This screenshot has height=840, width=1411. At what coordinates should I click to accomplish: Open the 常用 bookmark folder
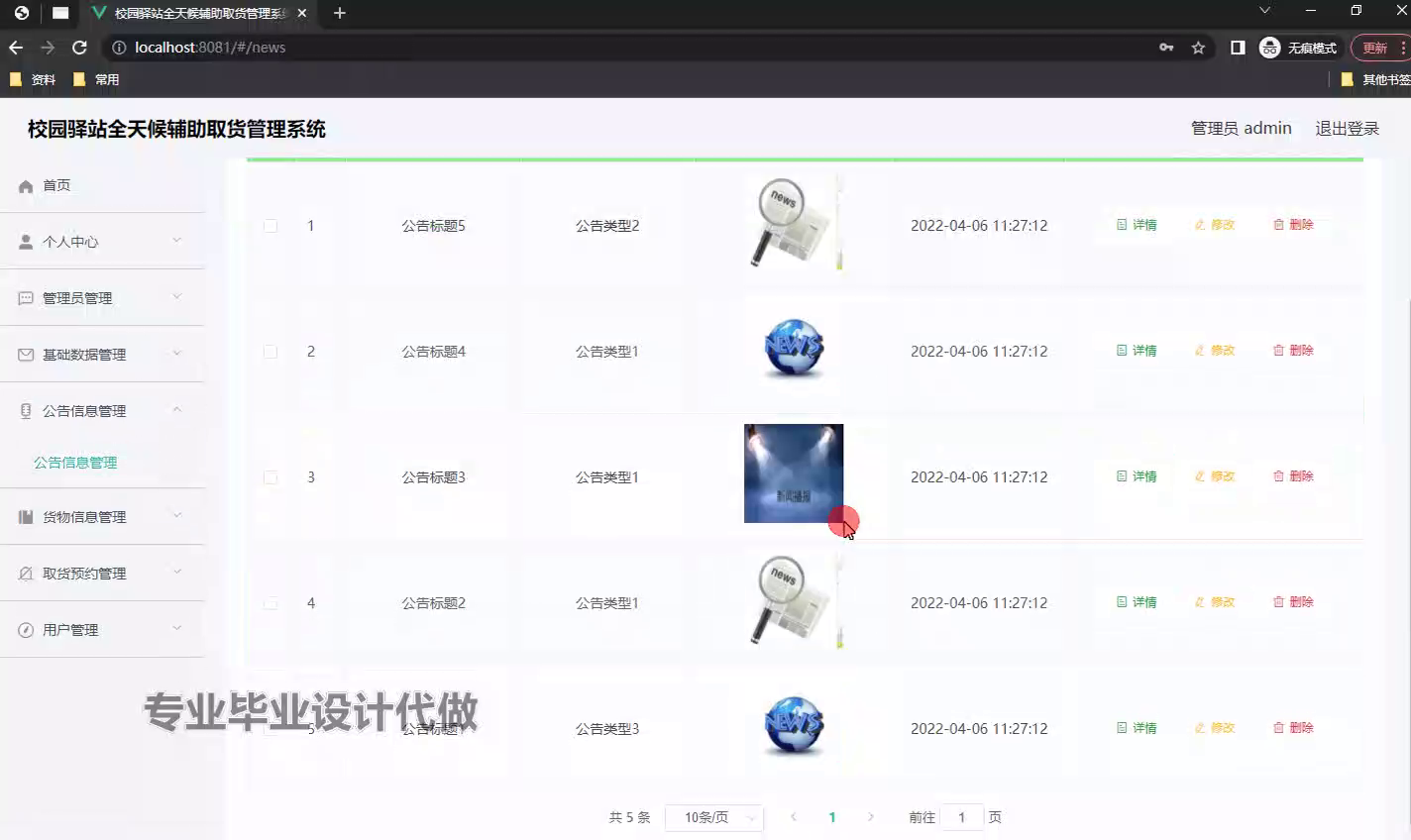(96, 79)
